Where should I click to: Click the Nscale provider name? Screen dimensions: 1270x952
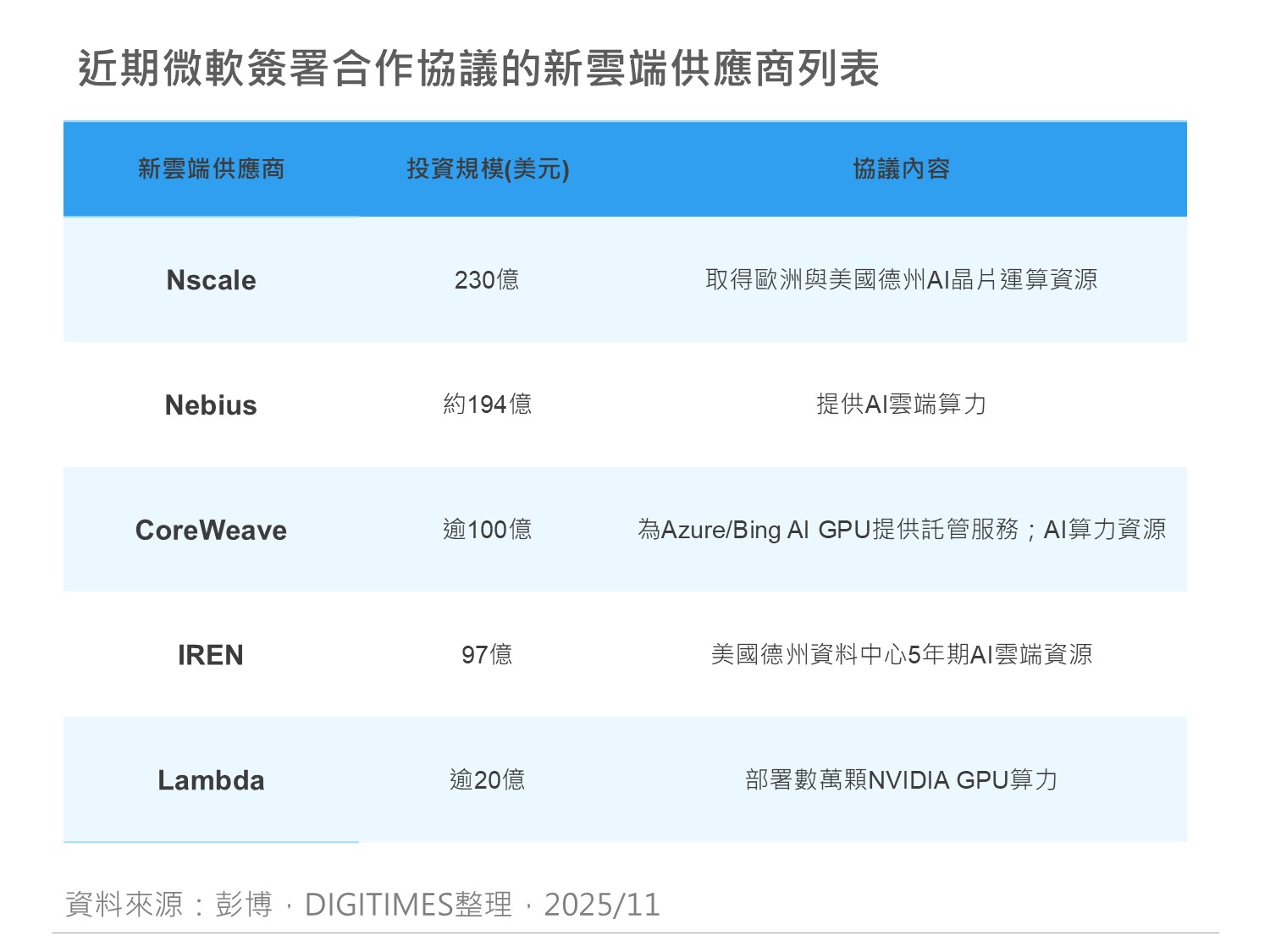(211, 280)
